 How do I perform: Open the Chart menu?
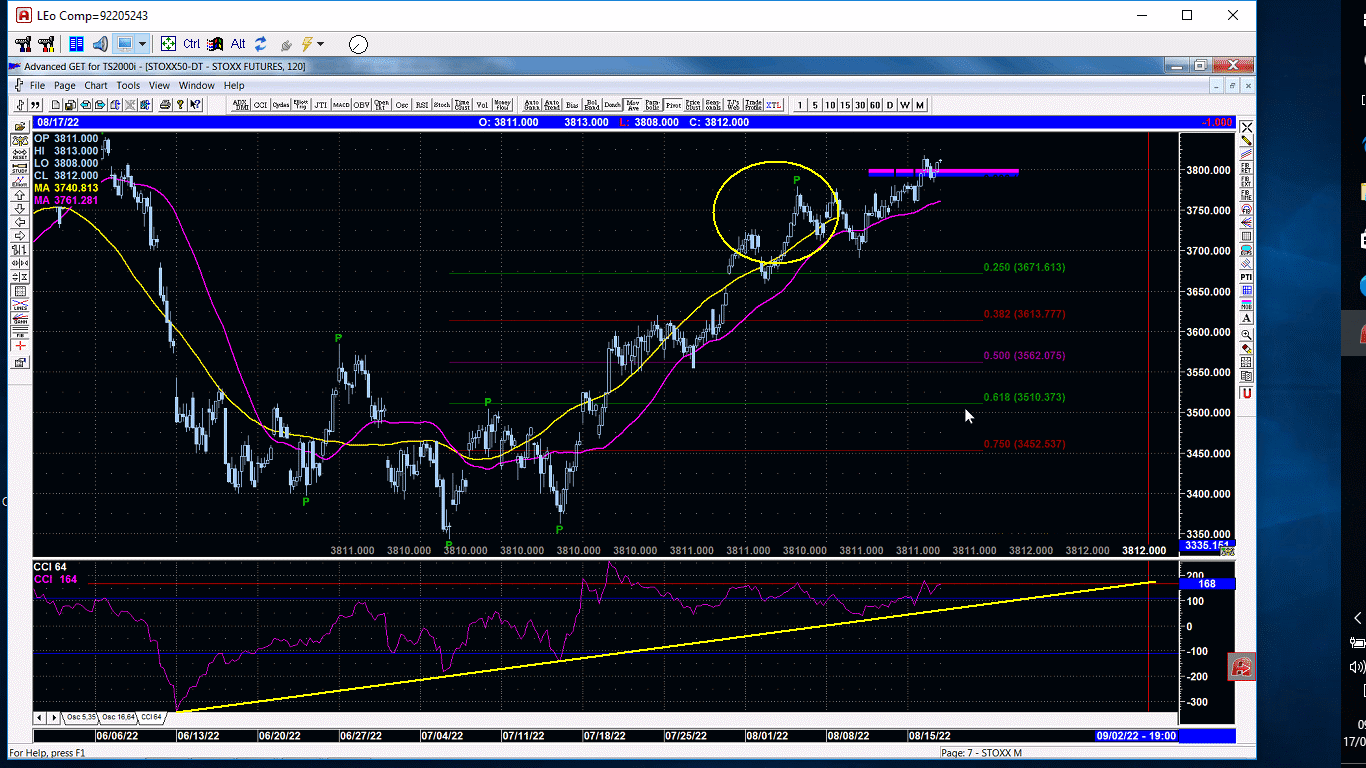[96, 85]
